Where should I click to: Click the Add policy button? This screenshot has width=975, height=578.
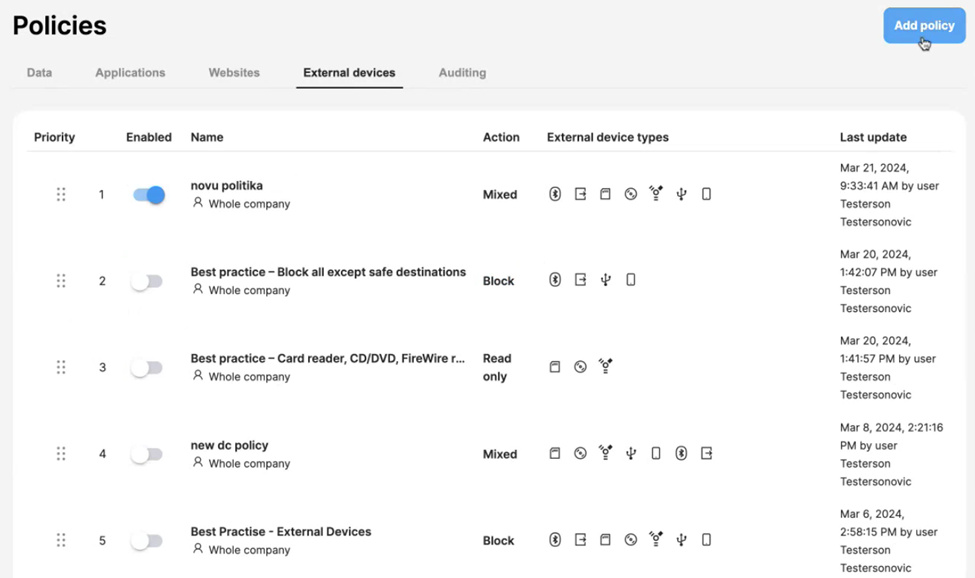click(922, 25)
